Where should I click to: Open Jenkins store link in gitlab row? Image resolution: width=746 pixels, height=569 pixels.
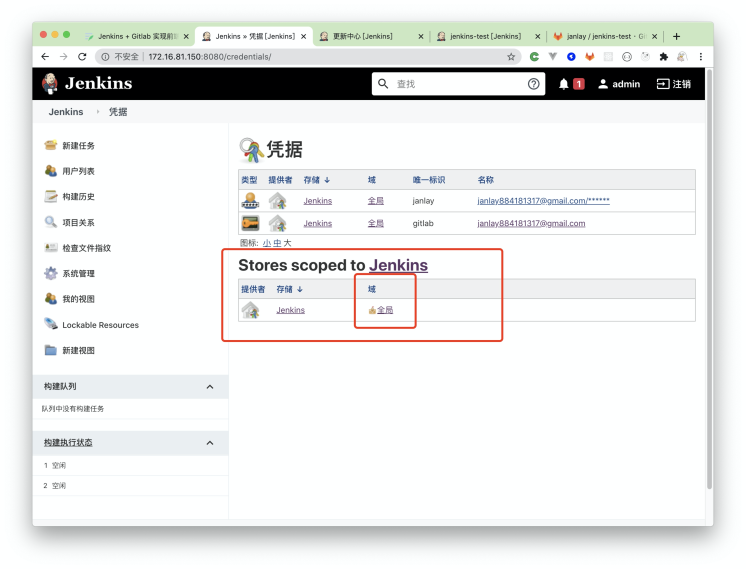(x=318, y=223)
